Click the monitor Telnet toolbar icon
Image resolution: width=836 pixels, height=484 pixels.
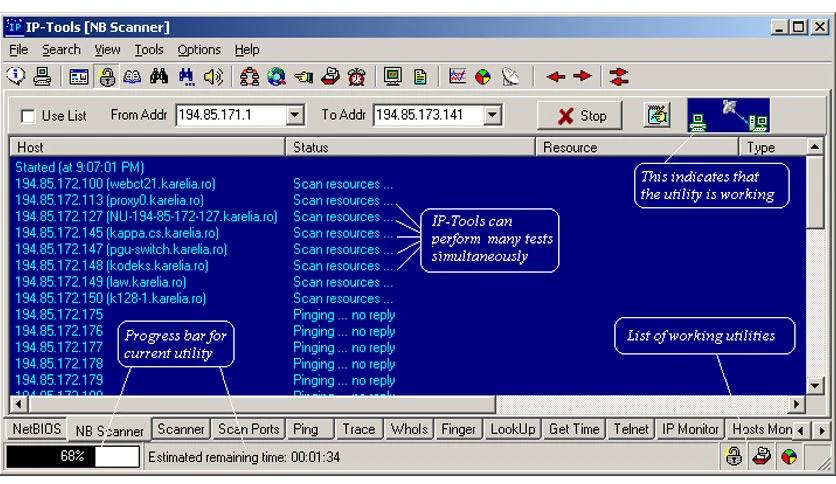tap(393, 77)
